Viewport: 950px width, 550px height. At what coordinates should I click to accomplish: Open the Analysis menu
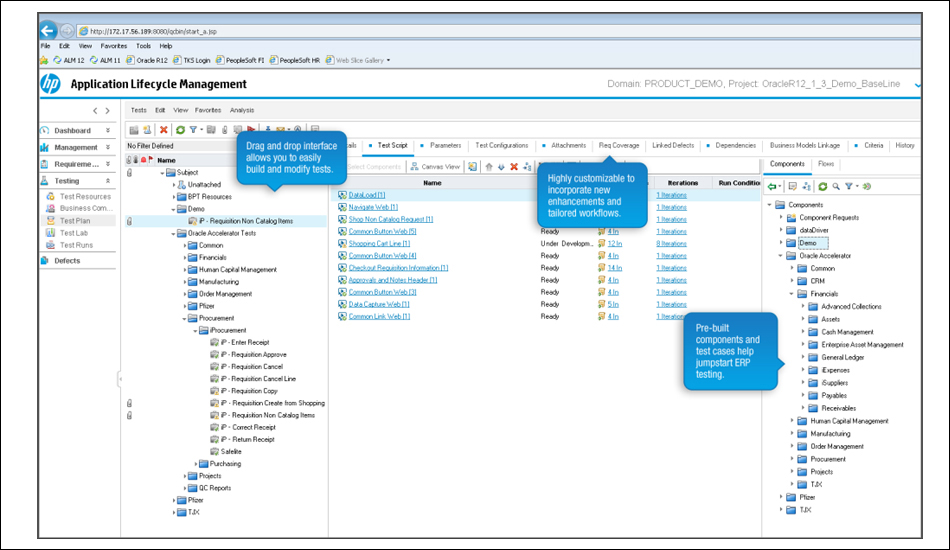[242, 110]
